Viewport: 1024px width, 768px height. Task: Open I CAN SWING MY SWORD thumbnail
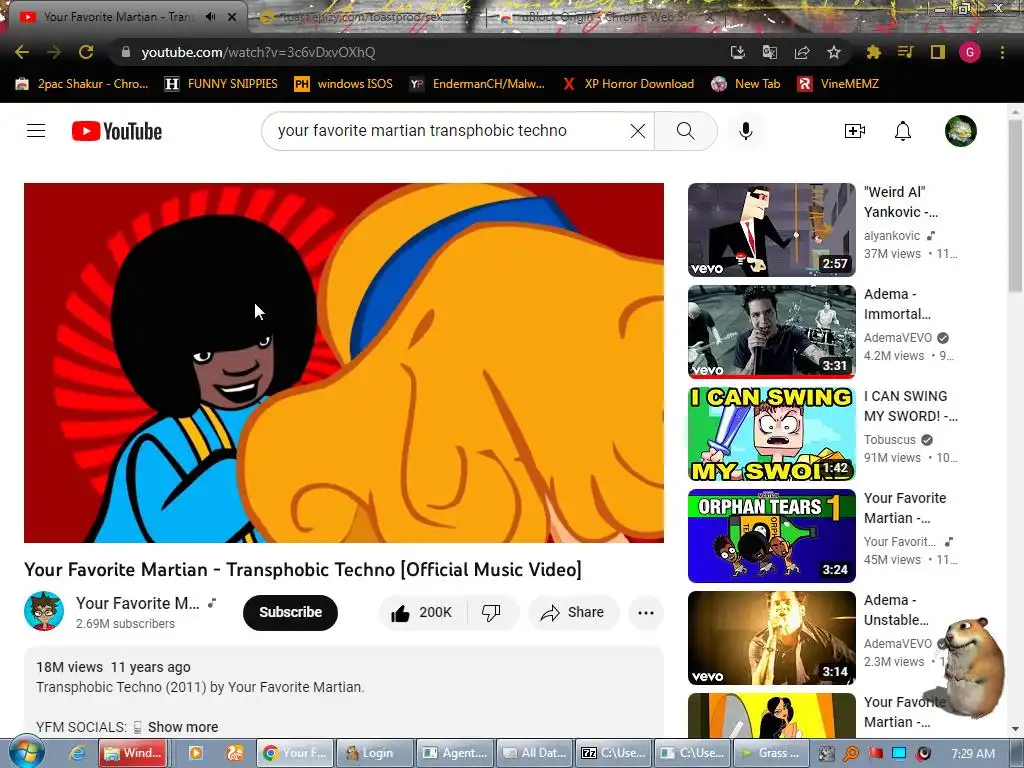[771, 434]
